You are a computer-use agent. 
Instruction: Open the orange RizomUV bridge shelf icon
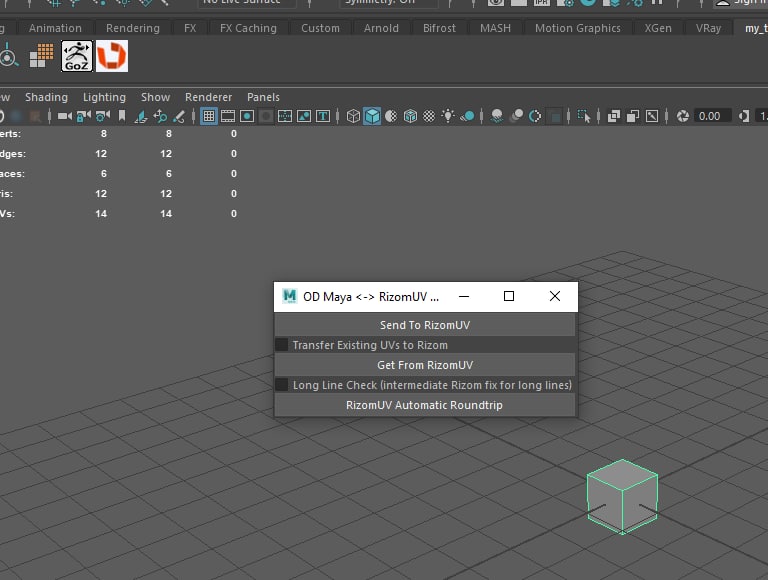(112, 56)
